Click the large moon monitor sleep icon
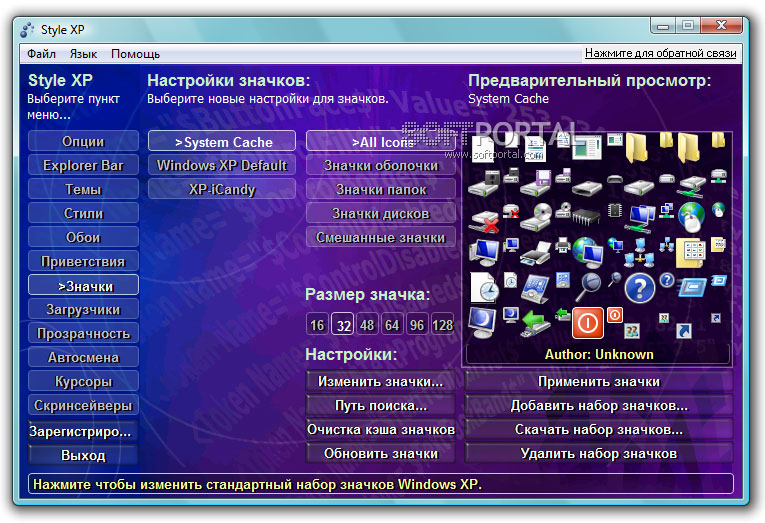Viewport: 765px width, 523px height. pos(482,322)
